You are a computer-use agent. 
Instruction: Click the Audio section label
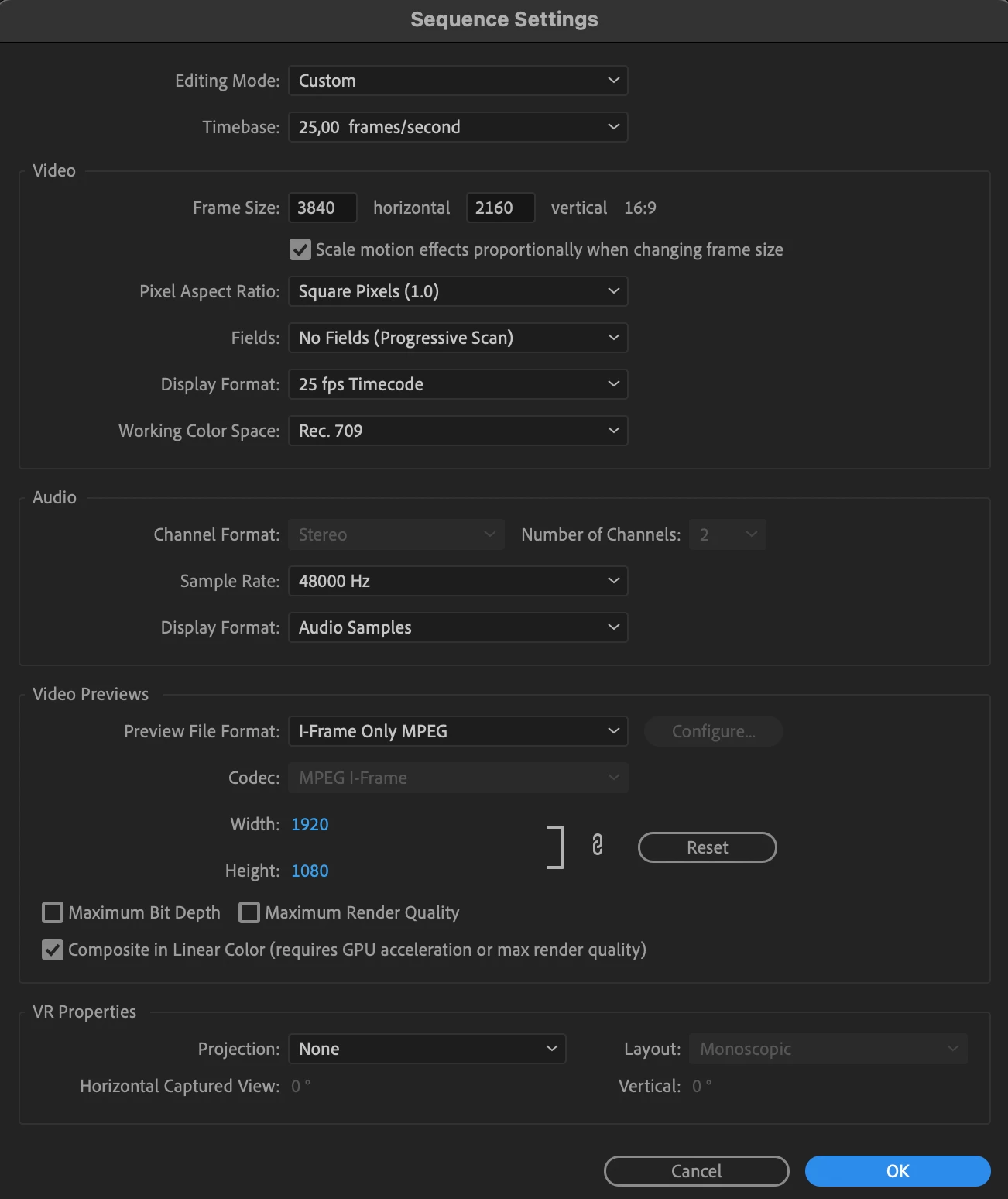point(54,497)
